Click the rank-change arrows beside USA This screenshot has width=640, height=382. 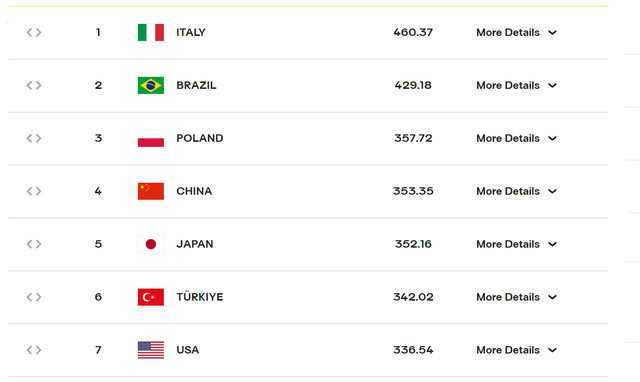click(34, 350)
